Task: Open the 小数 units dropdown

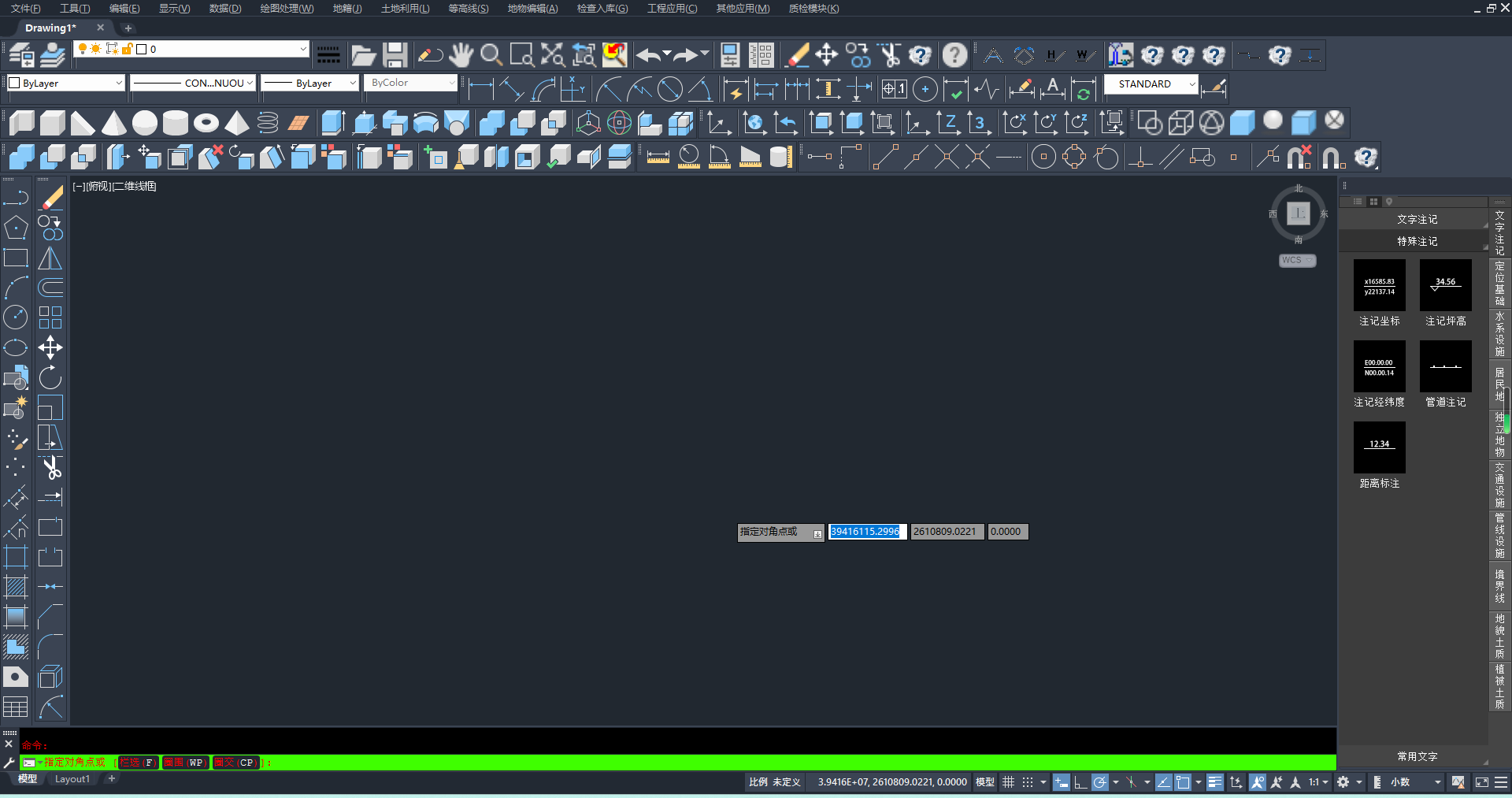Action: pyautogui.click(x=1415, y=782)
